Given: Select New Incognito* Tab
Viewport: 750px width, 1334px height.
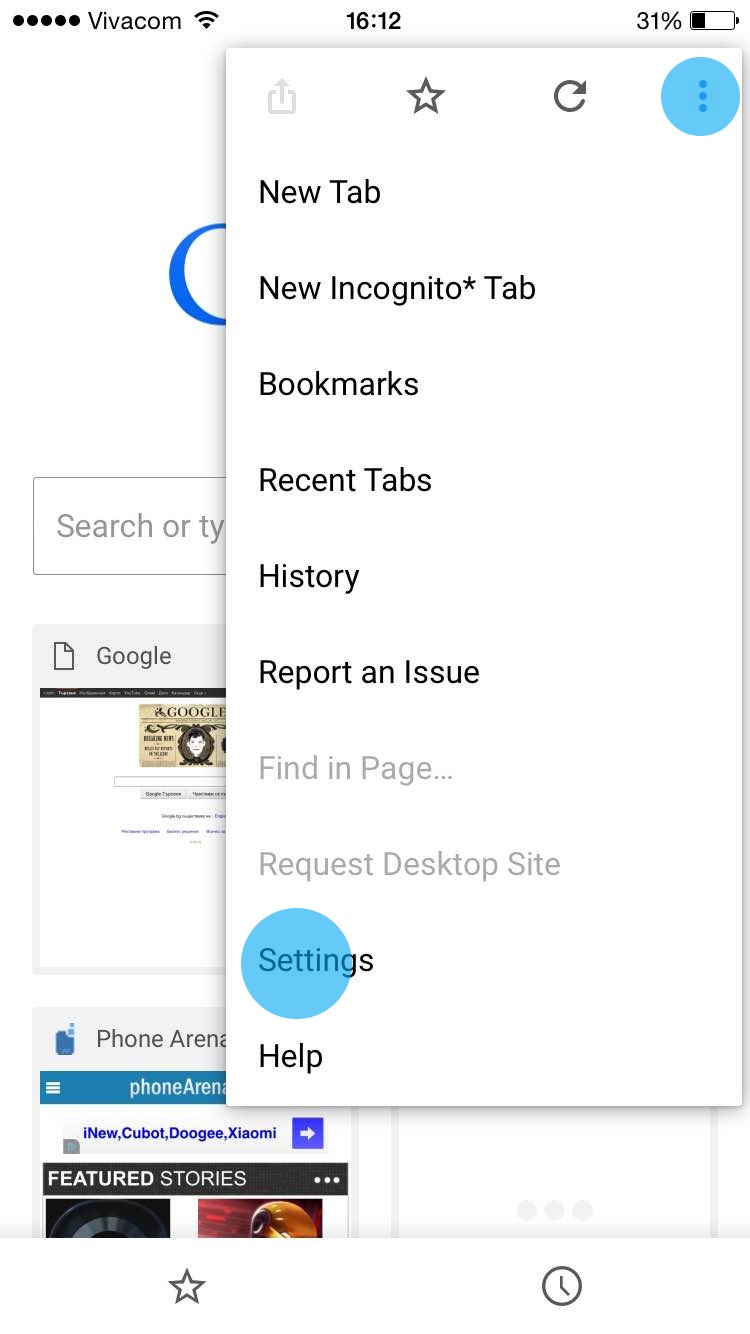Looking at the screenshot, I should tap(397, 288).
